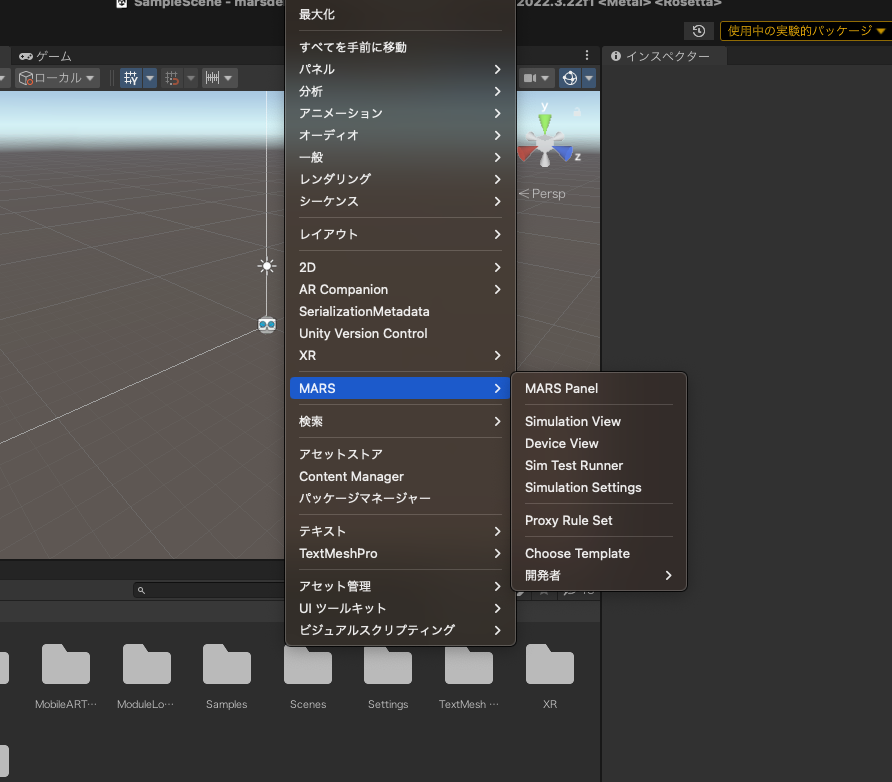The width and height of the screenshot is (892, 782).
Task: Expand the 一般 submenu
Action: [400, 157]
